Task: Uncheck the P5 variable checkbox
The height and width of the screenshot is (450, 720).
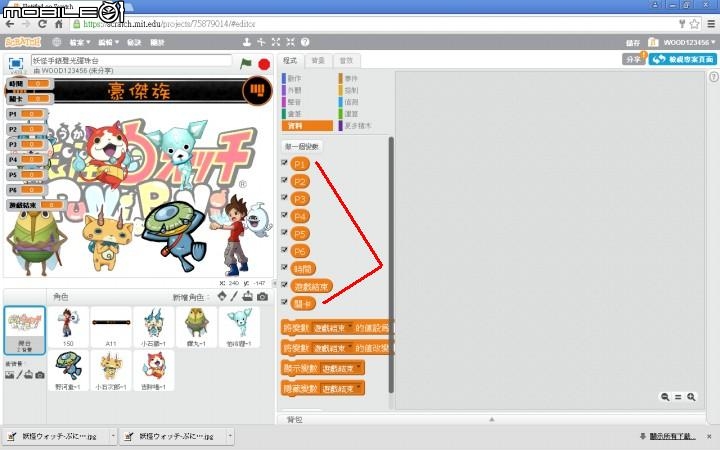Action: pyautogui.click(x=284, y=232)
